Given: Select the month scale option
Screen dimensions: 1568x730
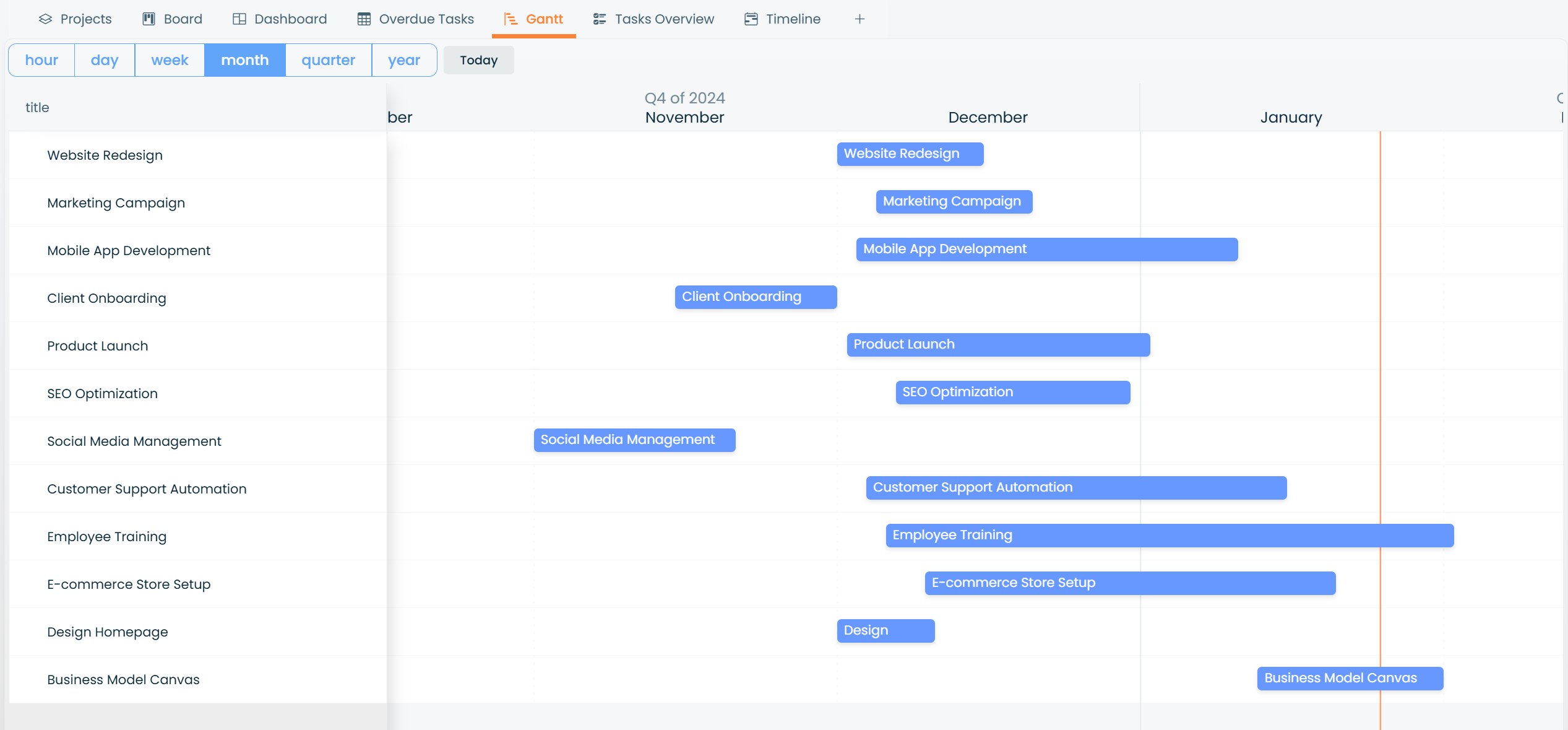Looking at the screenshot, I should pos(245,60).
